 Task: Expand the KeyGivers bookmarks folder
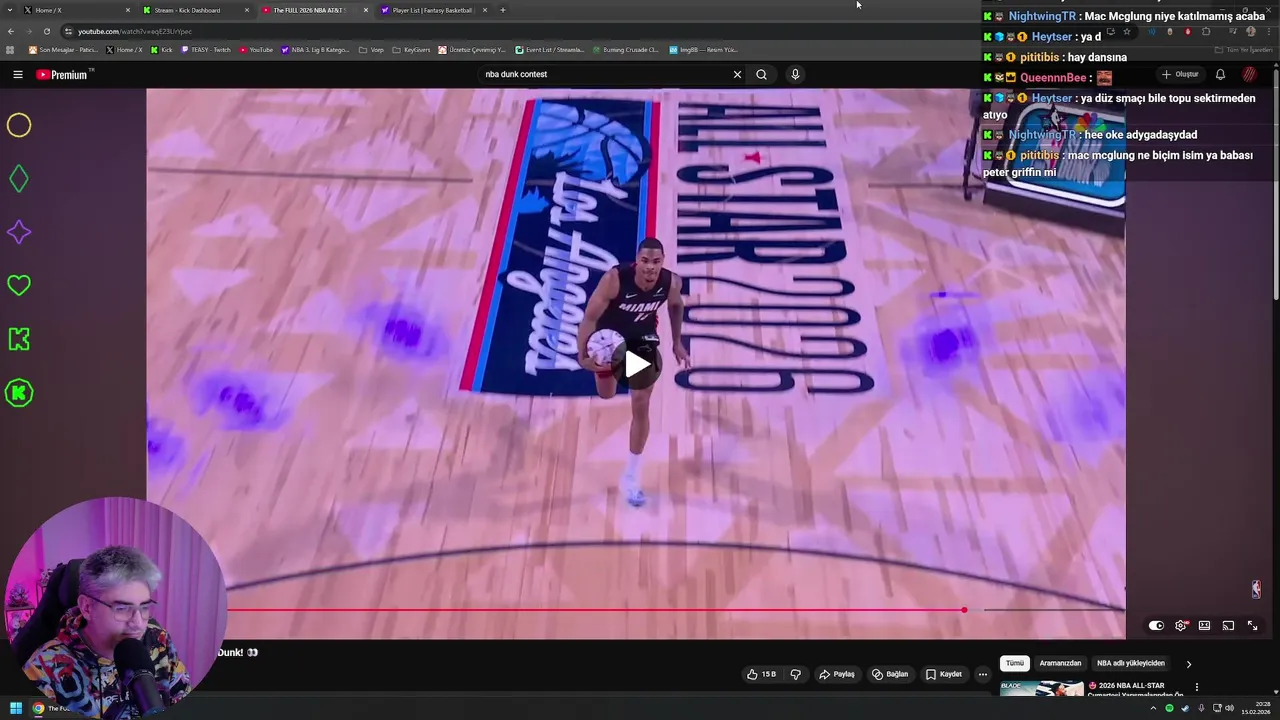411,50
